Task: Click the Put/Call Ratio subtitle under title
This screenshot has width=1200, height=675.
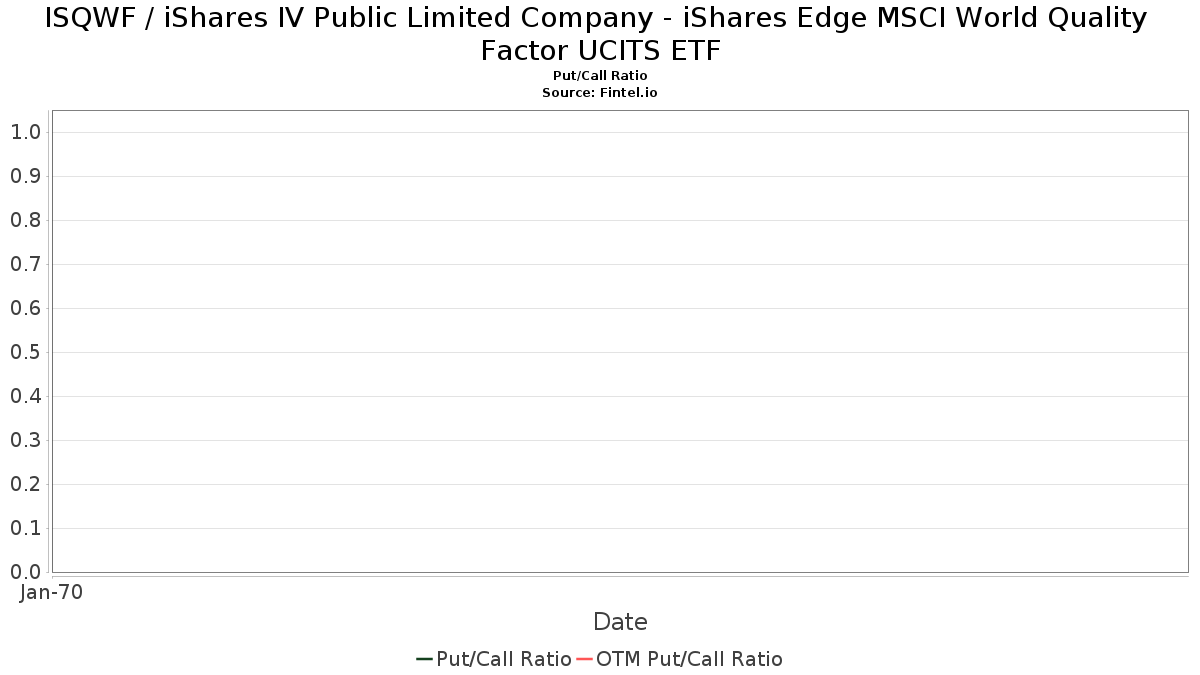Action: 600,76
